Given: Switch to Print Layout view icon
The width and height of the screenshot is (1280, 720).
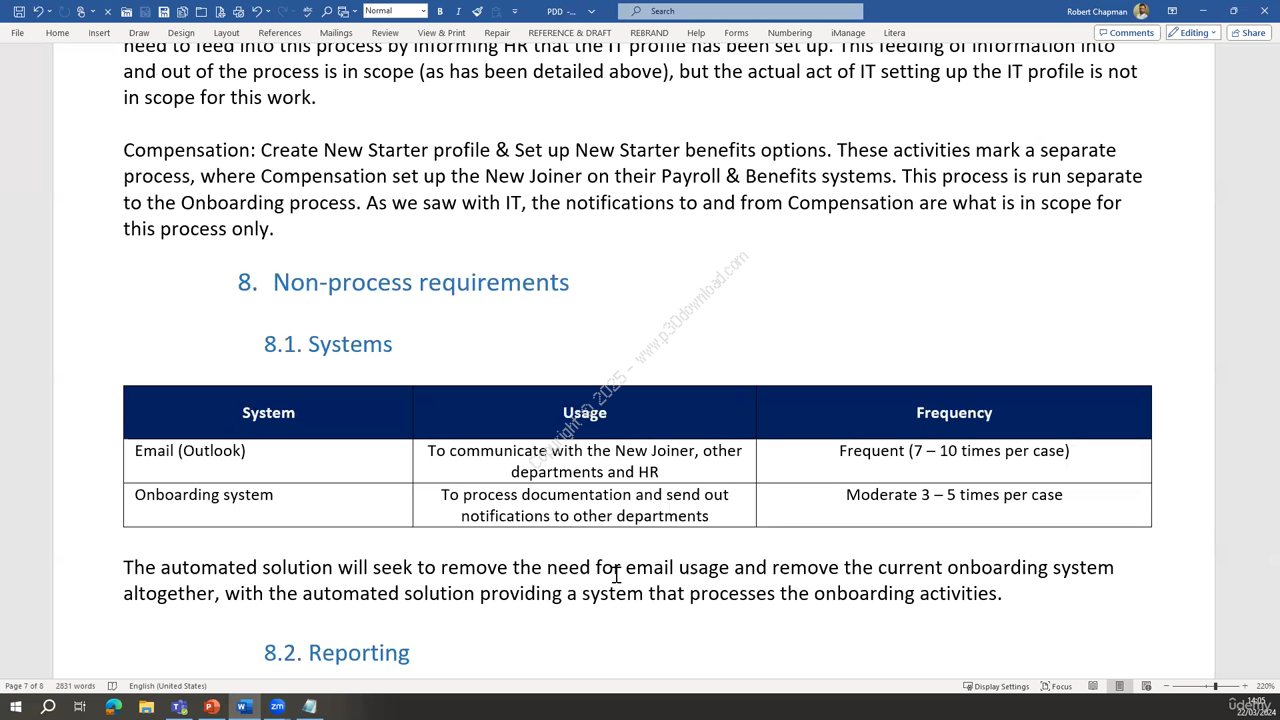Looking at the screenshot, I should click(x=1119, y=686).
